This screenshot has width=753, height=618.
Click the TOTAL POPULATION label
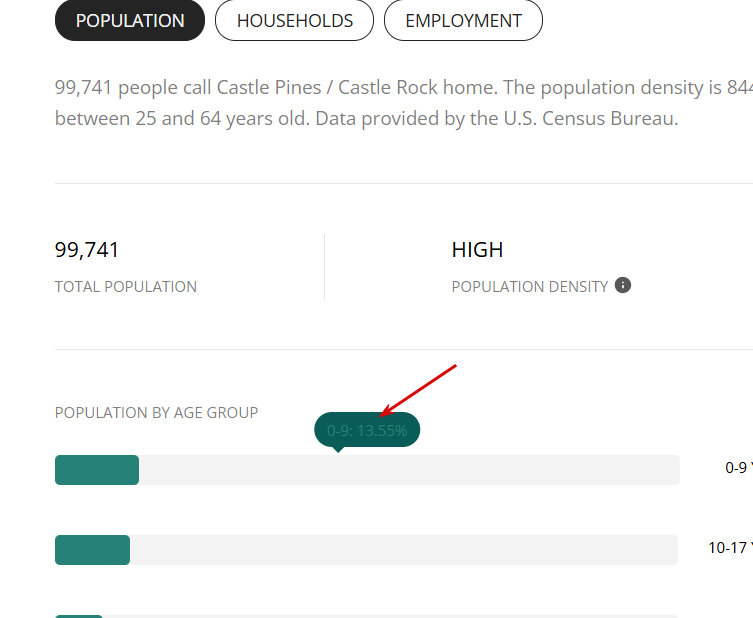(126, 287)
